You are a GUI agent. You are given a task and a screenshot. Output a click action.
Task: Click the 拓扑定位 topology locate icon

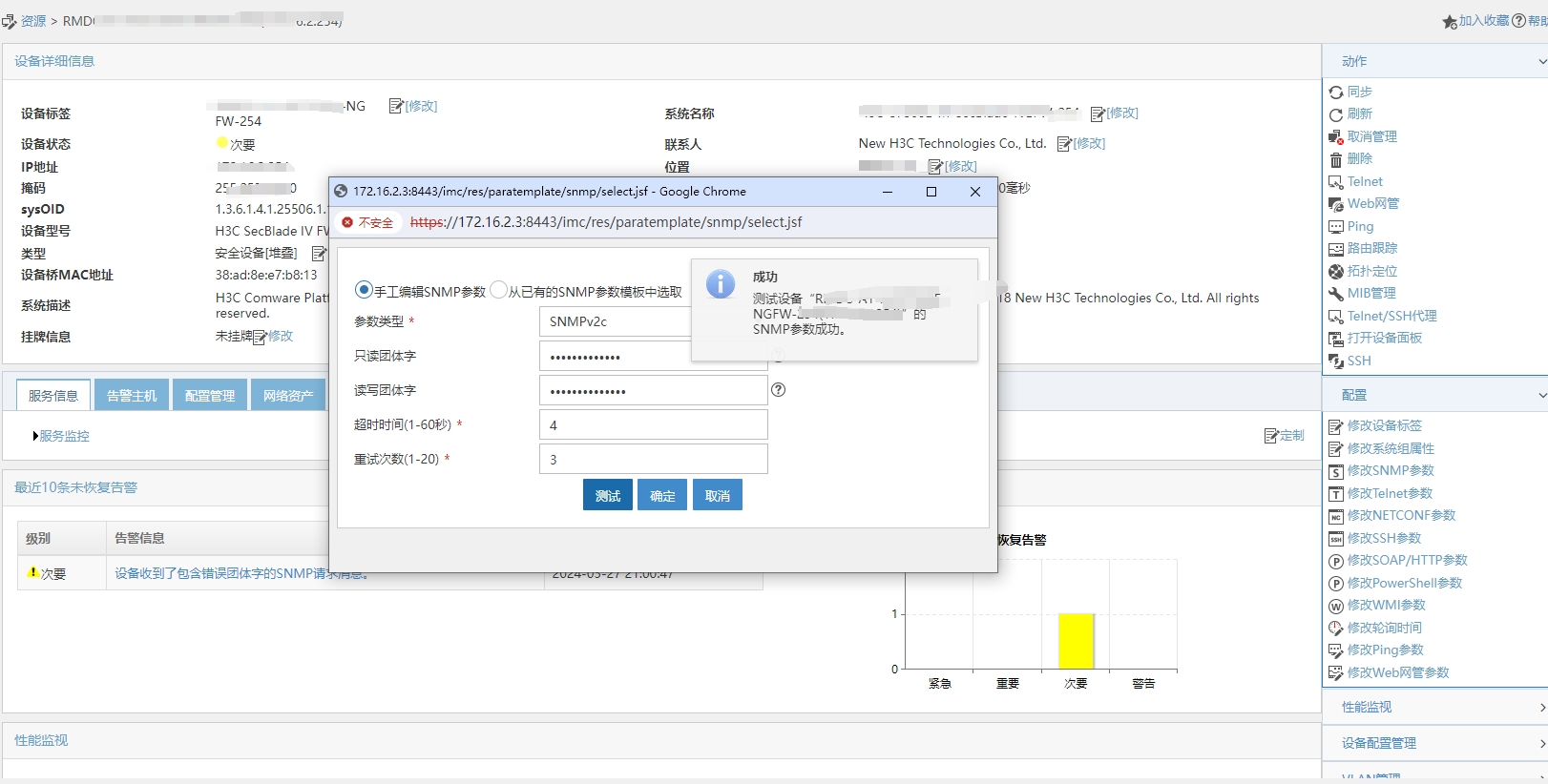coord(1336,272)
